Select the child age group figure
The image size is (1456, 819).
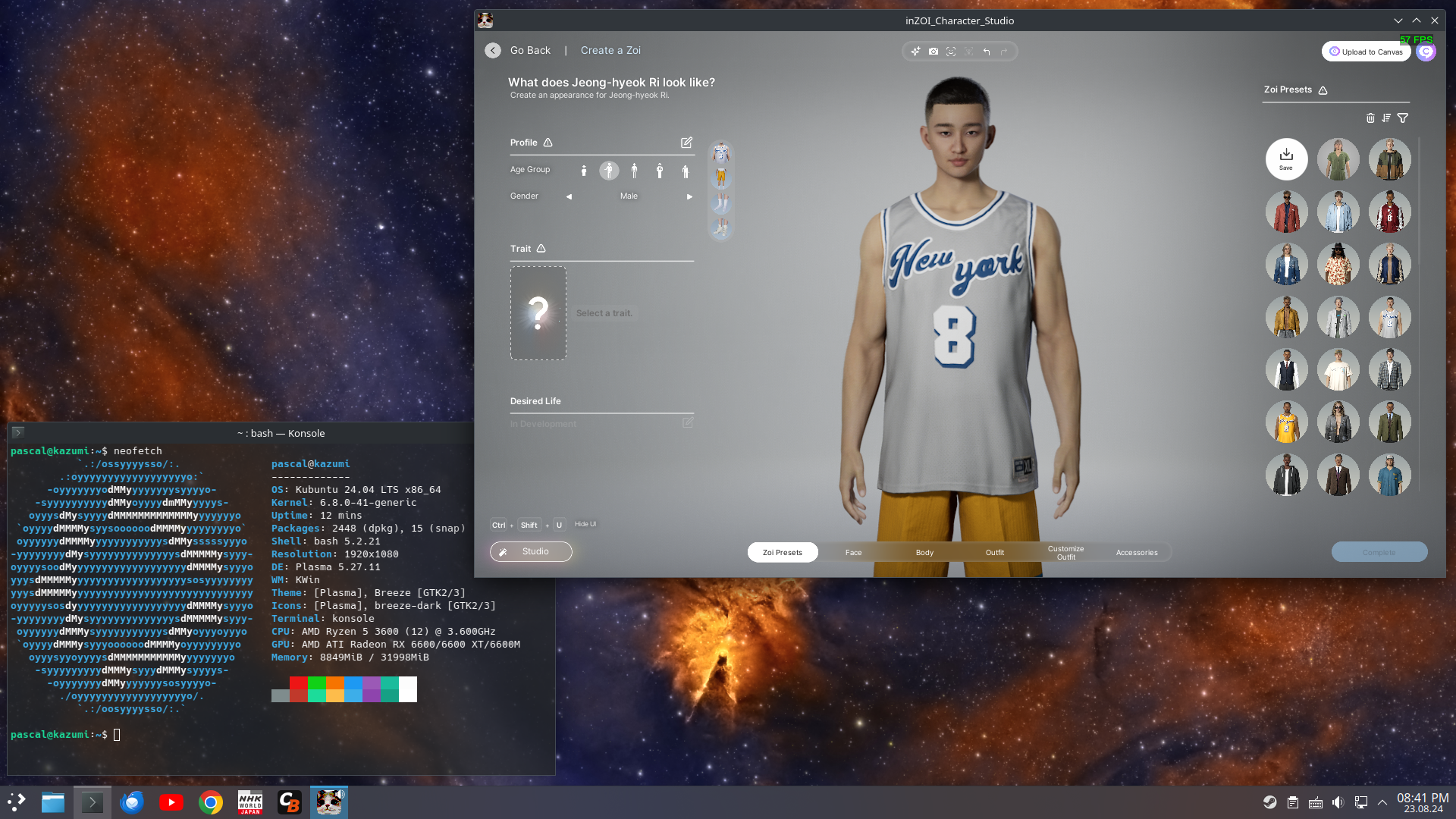583,171
